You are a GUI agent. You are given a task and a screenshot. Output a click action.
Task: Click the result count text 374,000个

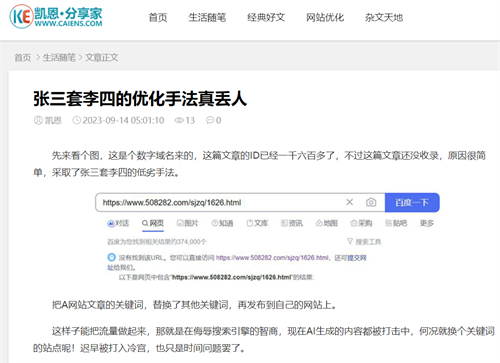[x=192, y=242]
